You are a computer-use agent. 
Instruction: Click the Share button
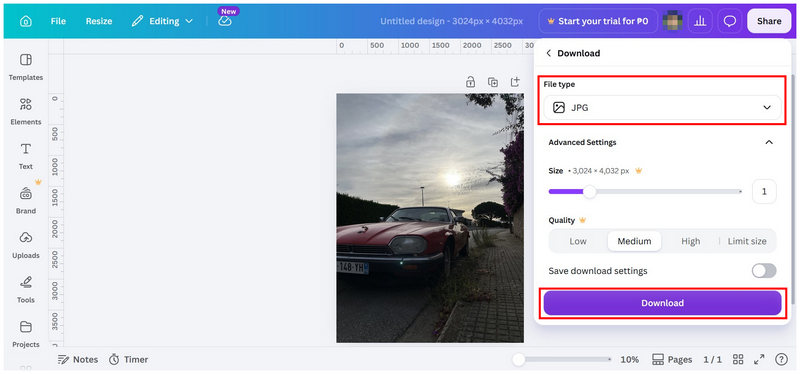click(x=769, y=21)
